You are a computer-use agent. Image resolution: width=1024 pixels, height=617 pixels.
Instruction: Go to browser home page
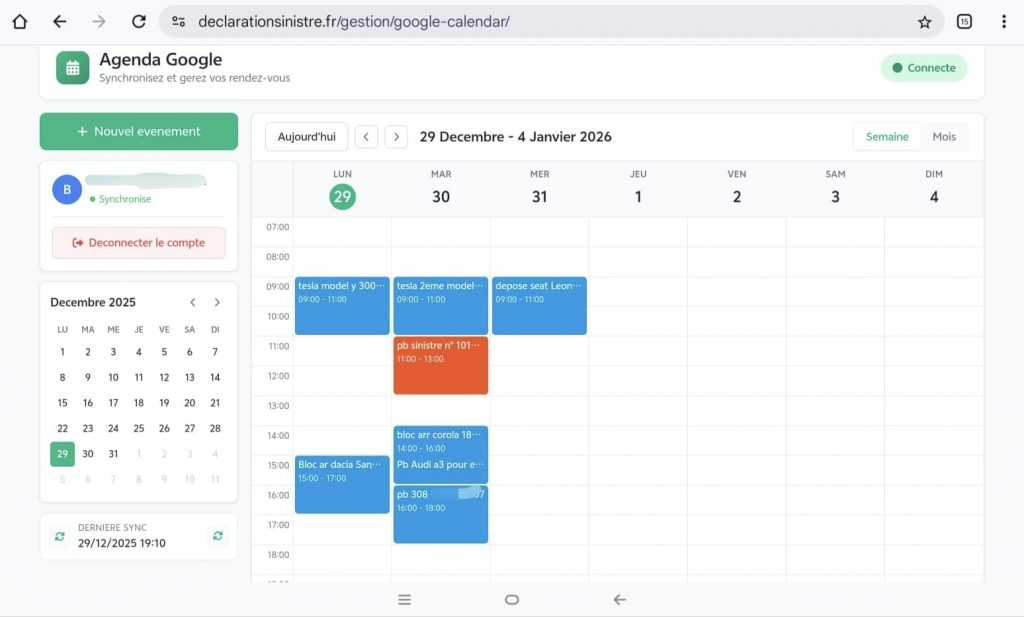click(x=20, y=22)
